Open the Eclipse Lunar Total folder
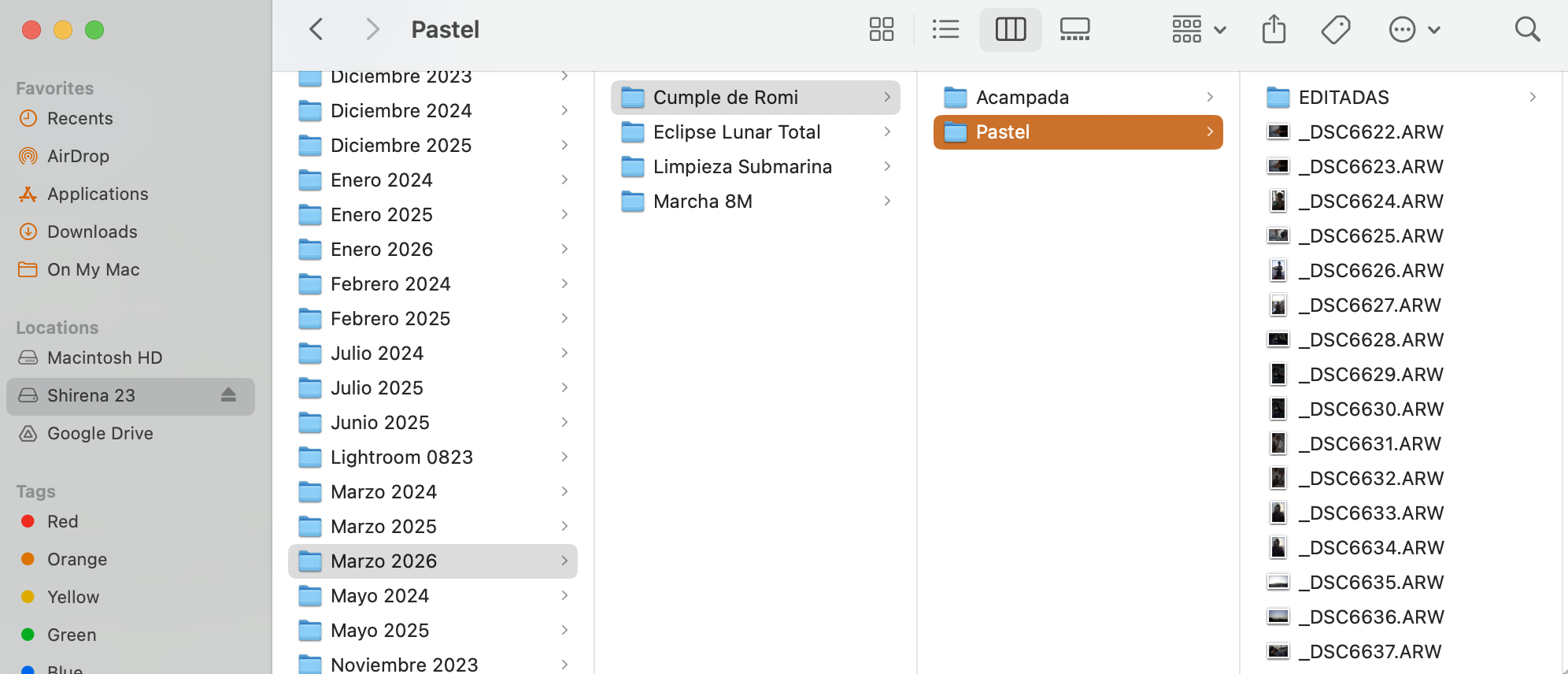This screenshot has height=674, width=1568. click(x=756, y=132)
